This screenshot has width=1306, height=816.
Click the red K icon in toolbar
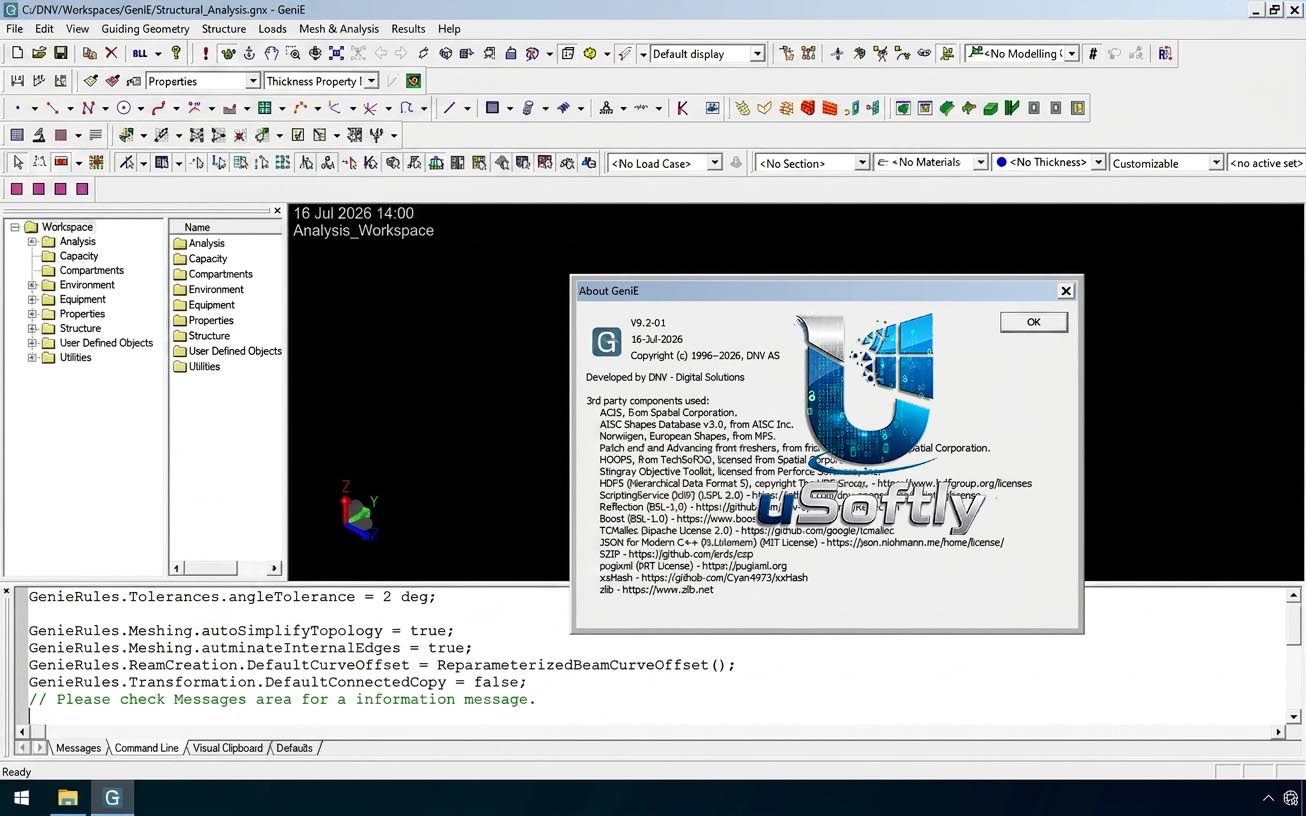point(683,108)
